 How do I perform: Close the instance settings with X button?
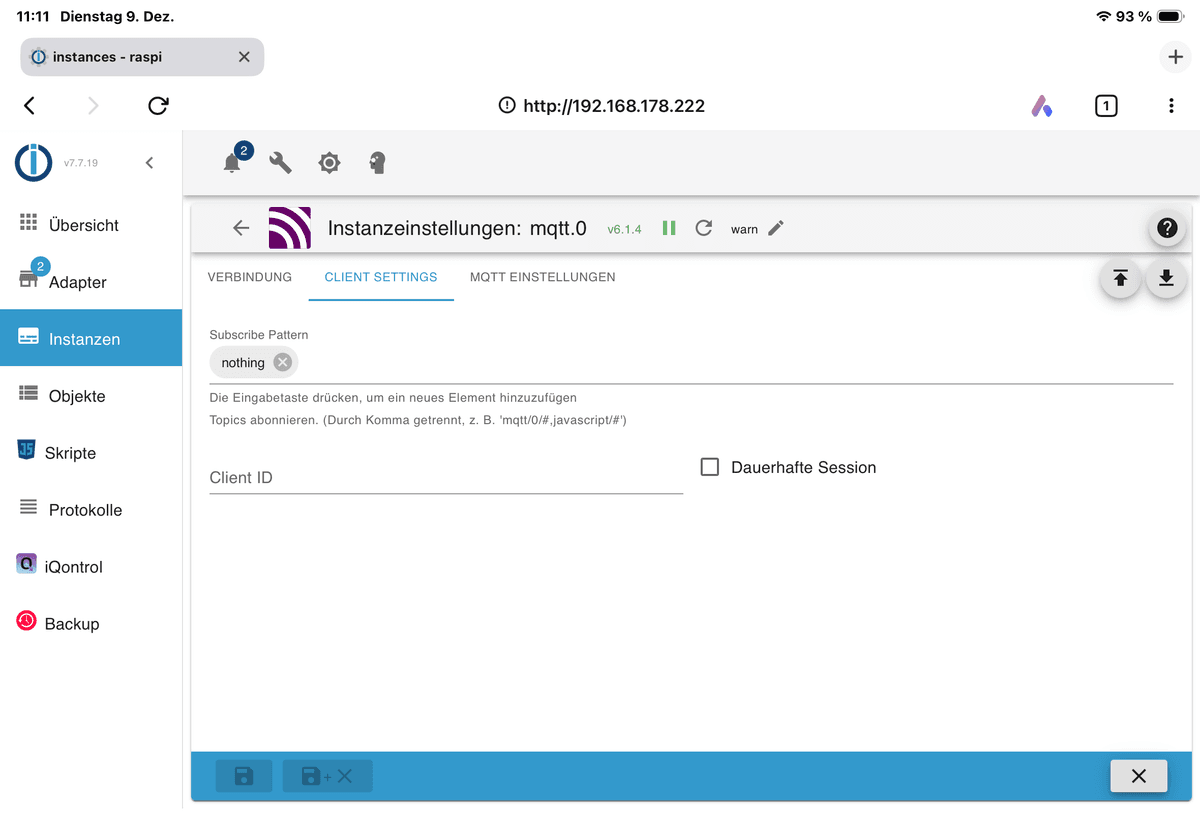coord(1138,776)
